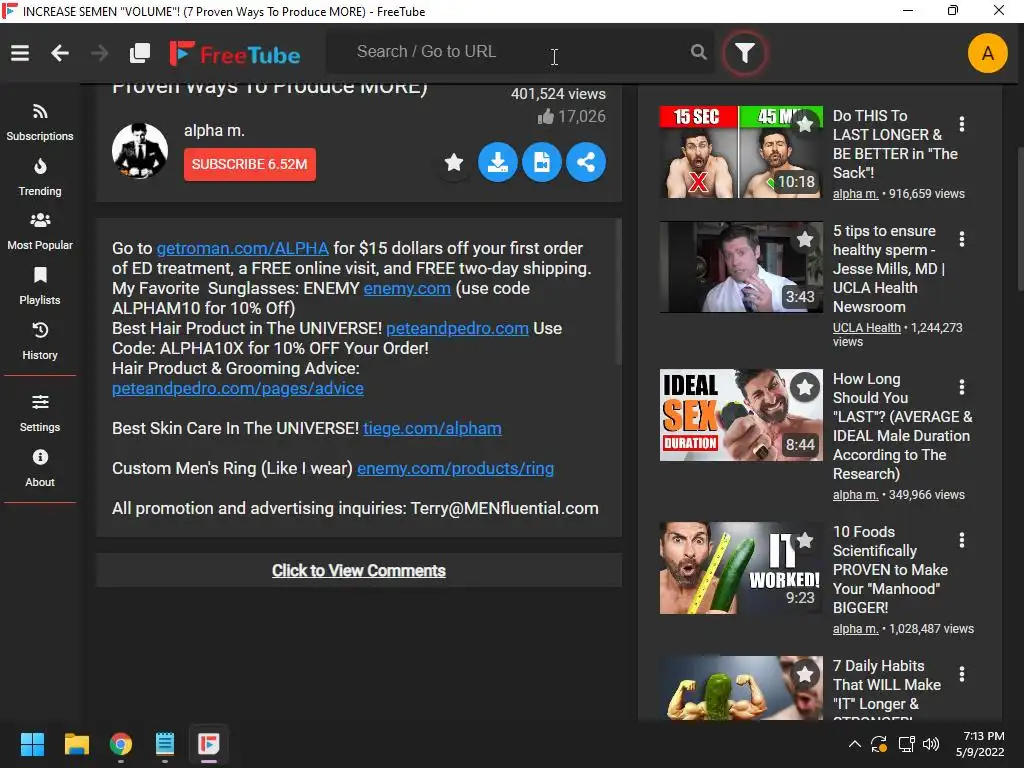Open peteandpedro.com/pages/advice link
Image resolution: width=1024 pixels, height=768 pixels.
point(238,388)
